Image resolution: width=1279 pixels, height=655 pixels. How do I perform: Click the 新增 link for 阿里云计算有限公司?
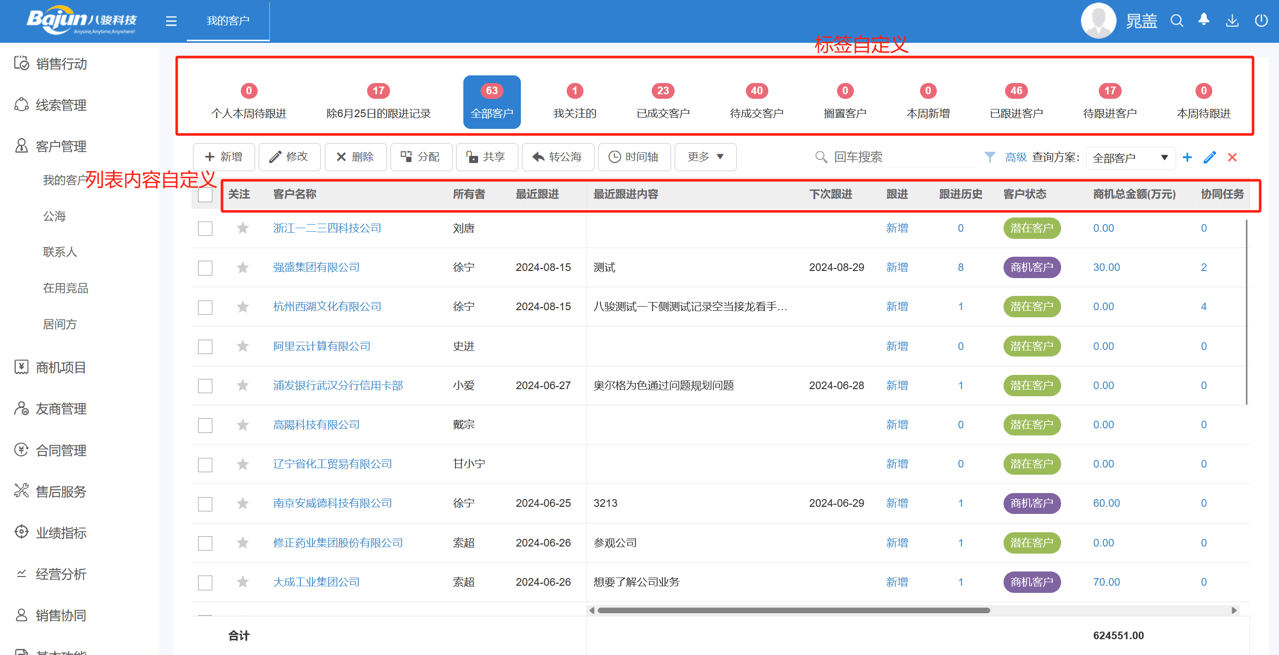pyautogui.click(x=896, y=346)
